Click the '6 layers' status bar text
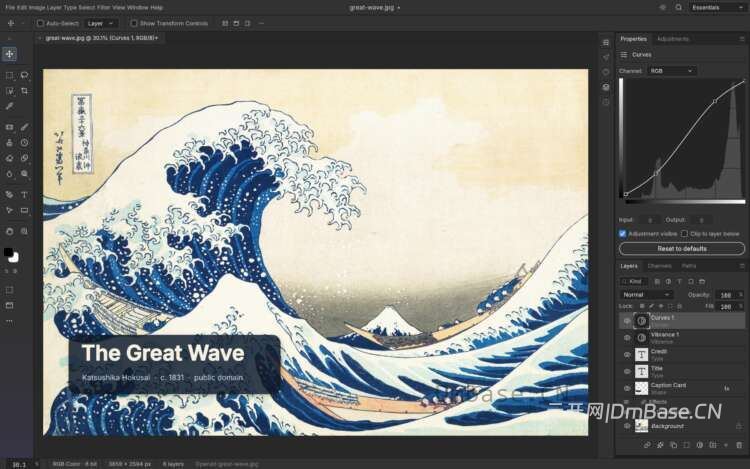The height and width of the screenshot is (469, 750). click(x=173, y=464)
